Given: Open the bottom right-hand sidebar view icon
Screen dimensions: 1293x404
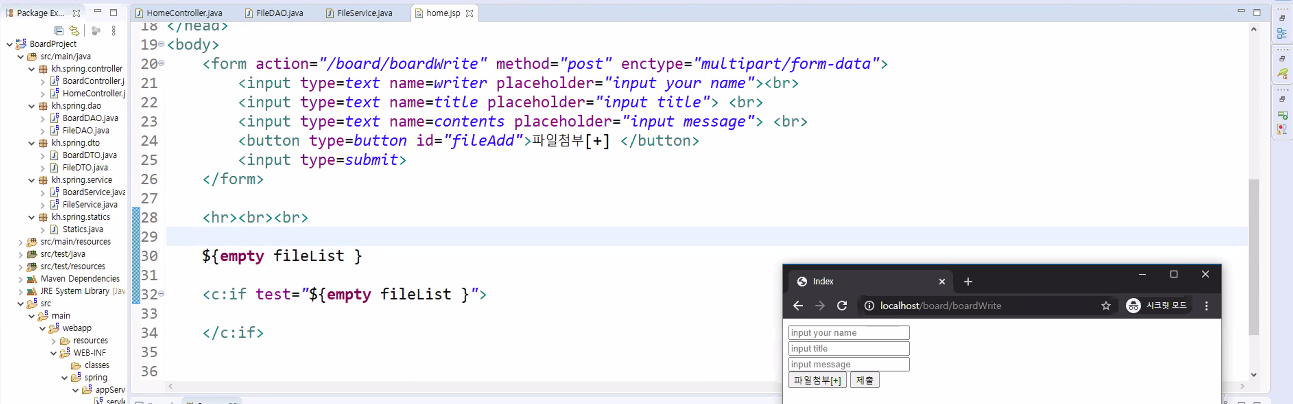Looking at the screenshot, I should pos(1282,129).
